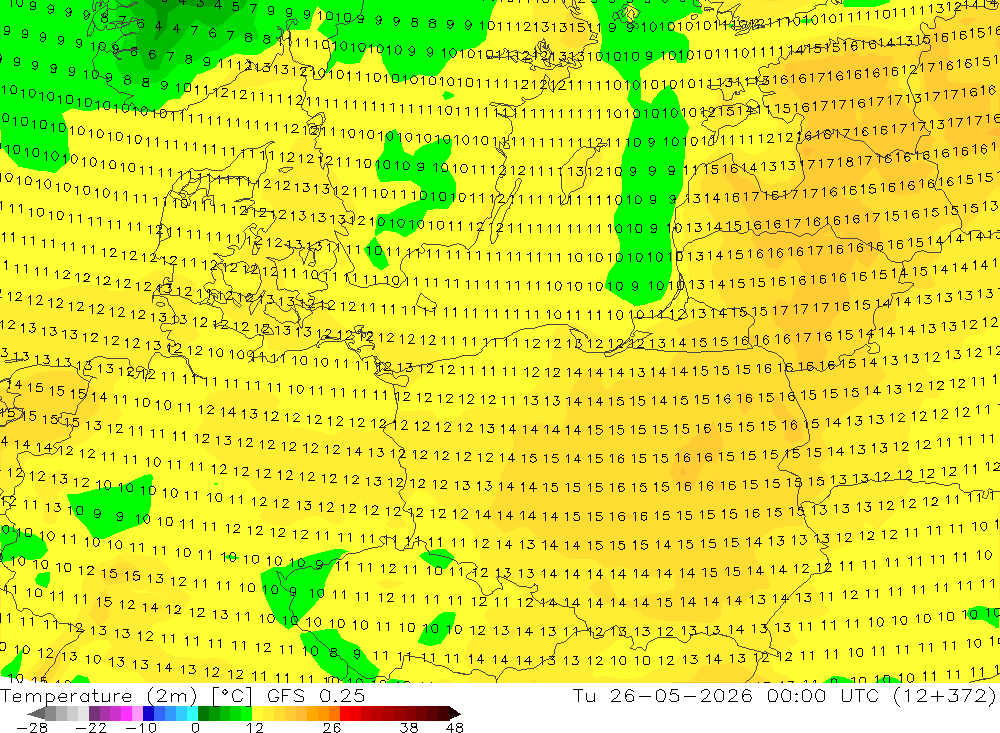This screenshot has width=1000, height=733.
Task: Click the '38' legend scale label
Action: click(409, 727)
